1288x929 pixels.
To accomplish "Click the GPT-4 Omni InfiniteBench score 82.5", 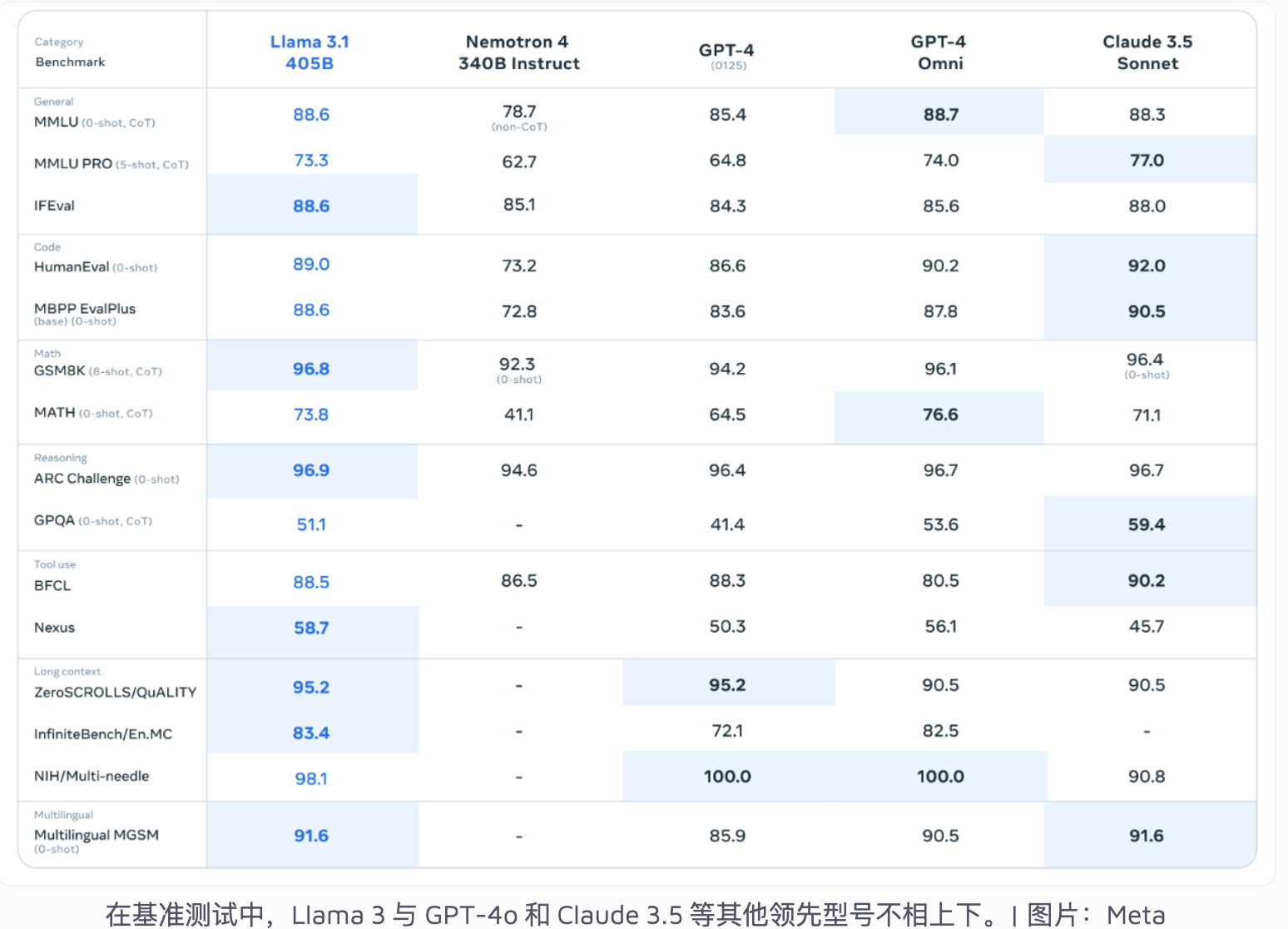I will coord(940,731).
